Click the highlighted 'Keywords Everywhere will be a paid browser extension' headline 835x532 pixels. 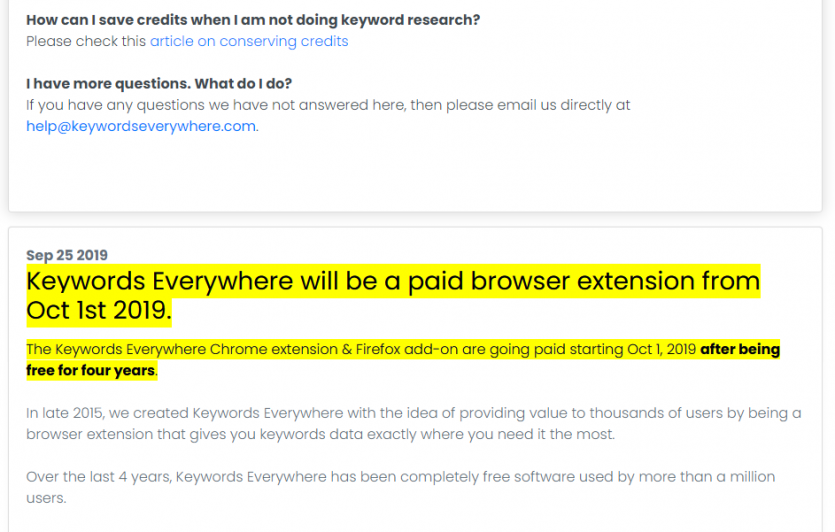pos(393,296)
